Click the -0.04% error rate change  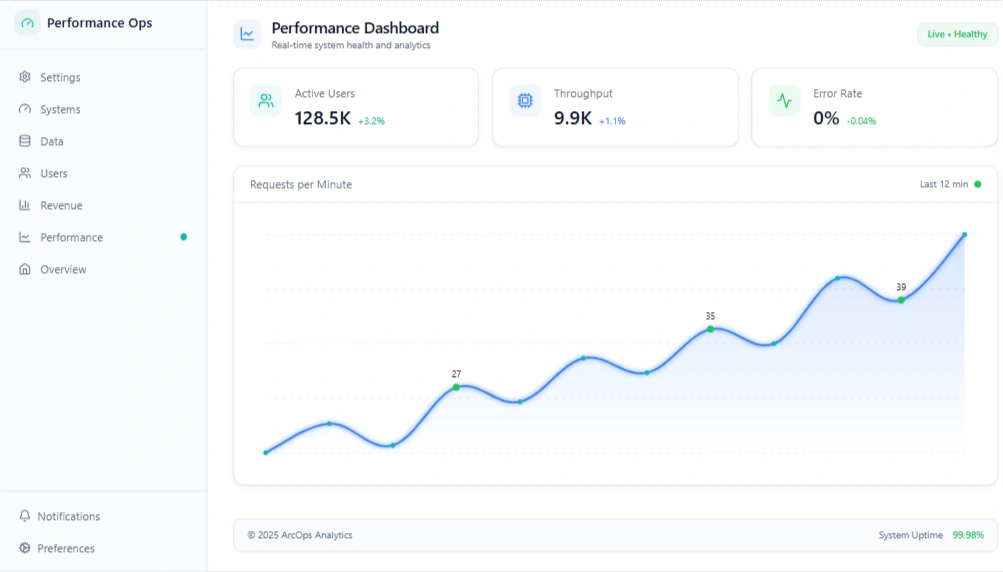(x=861, y=121)
